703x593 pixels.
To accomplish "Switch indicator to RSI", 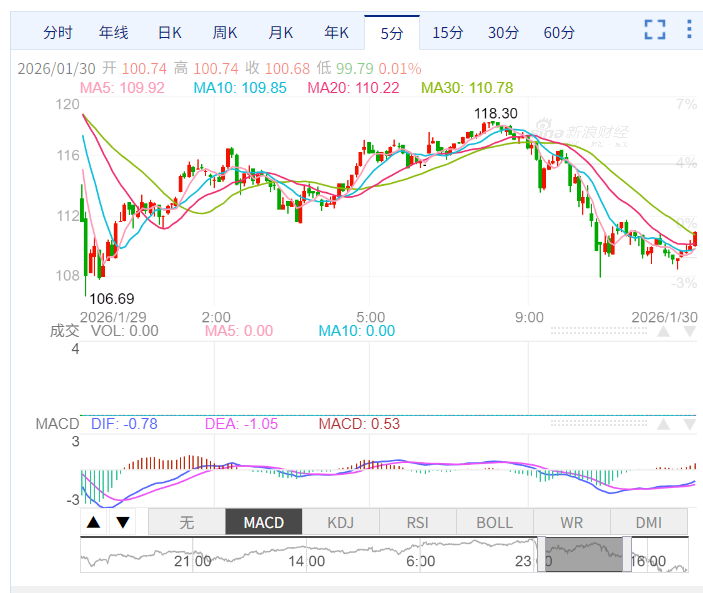I will pyautogui.click(x=418, y=522).
